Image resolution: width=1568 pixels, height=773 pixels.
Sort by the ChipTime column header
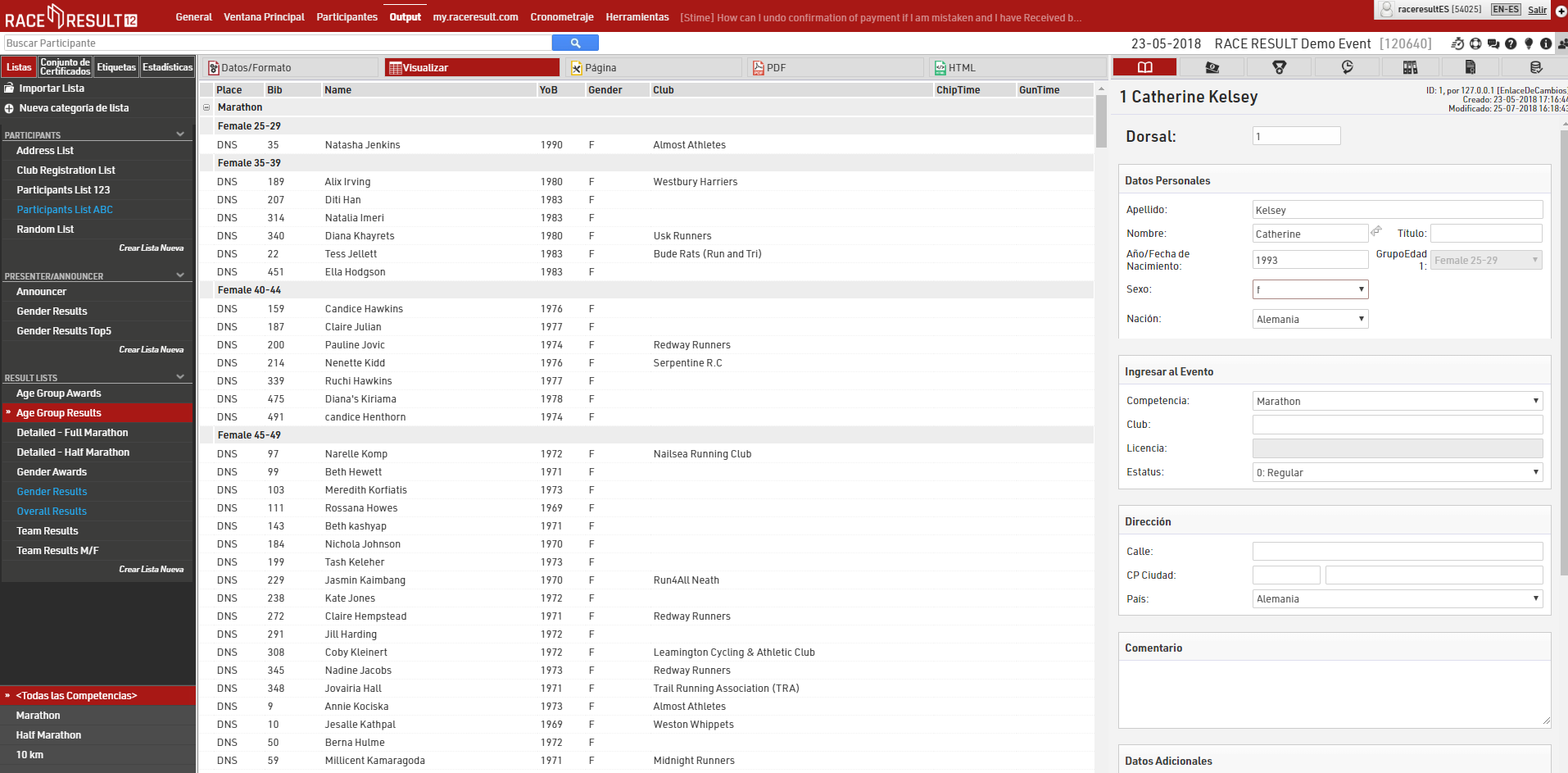pos(974,90)
